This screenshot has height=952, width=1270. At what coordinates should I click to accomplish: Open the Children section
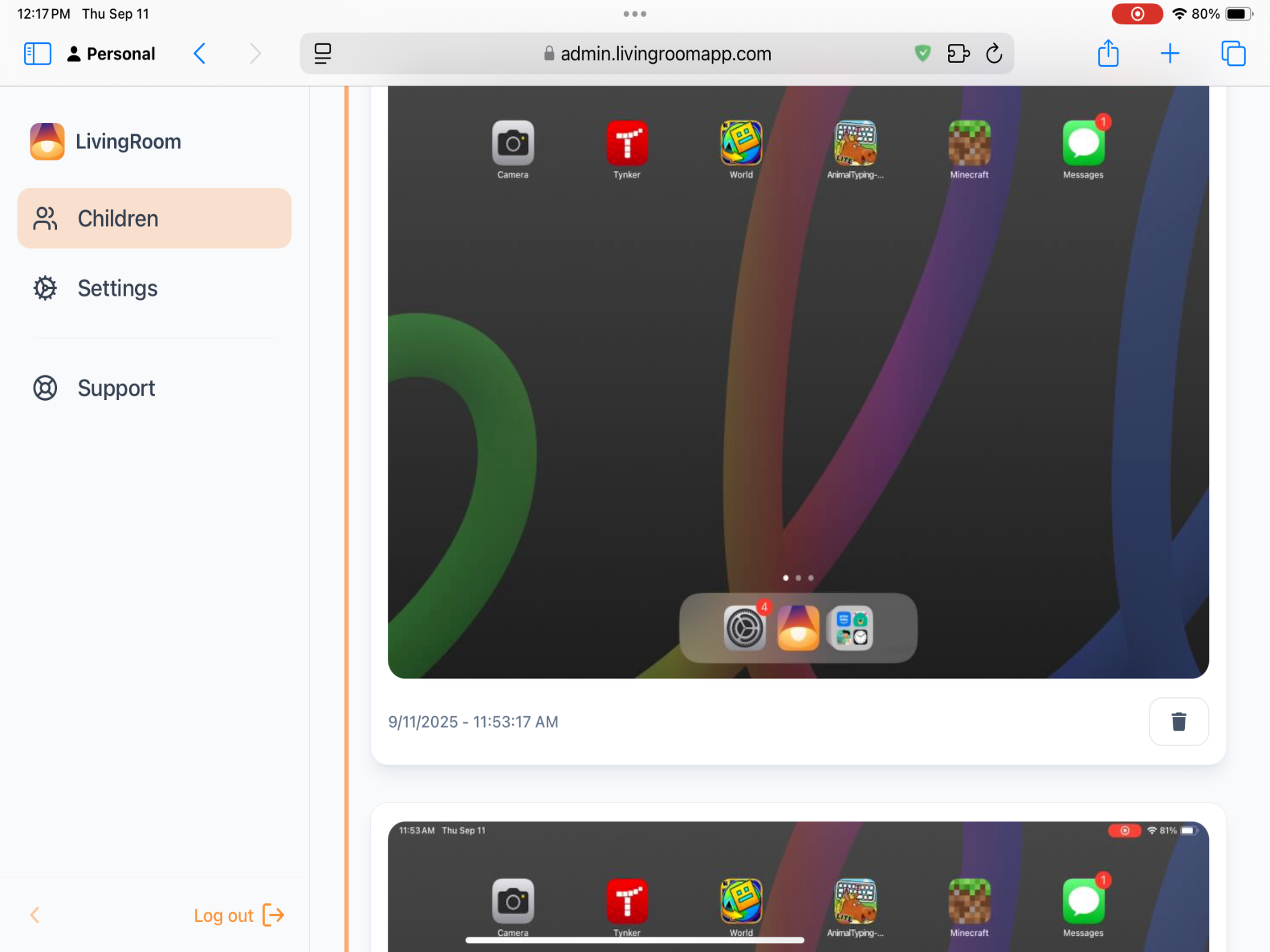154,218
